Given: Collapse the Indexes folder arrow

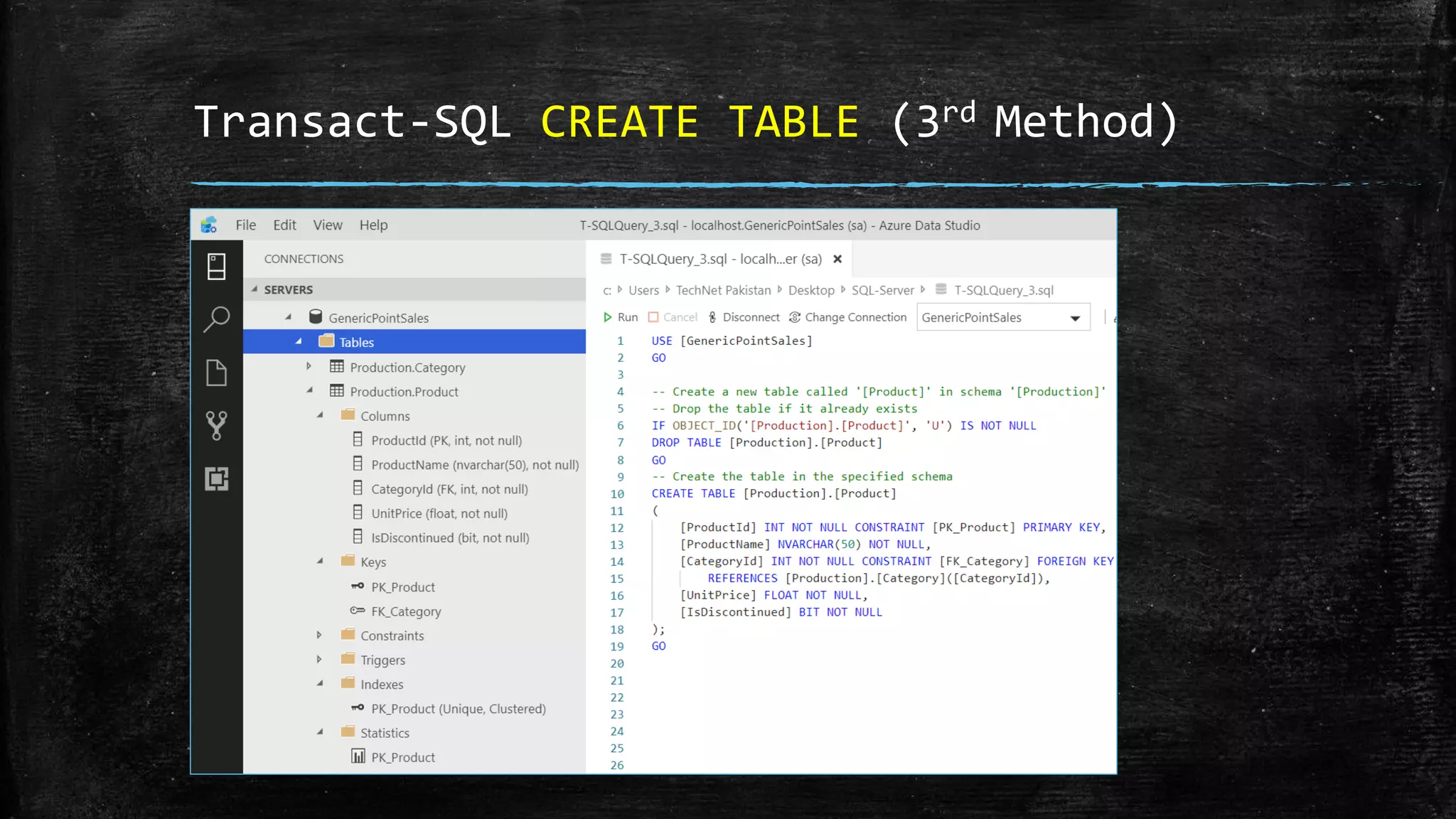Looking at the screenshot, I should pyautogui.click(x=320, y=684).
